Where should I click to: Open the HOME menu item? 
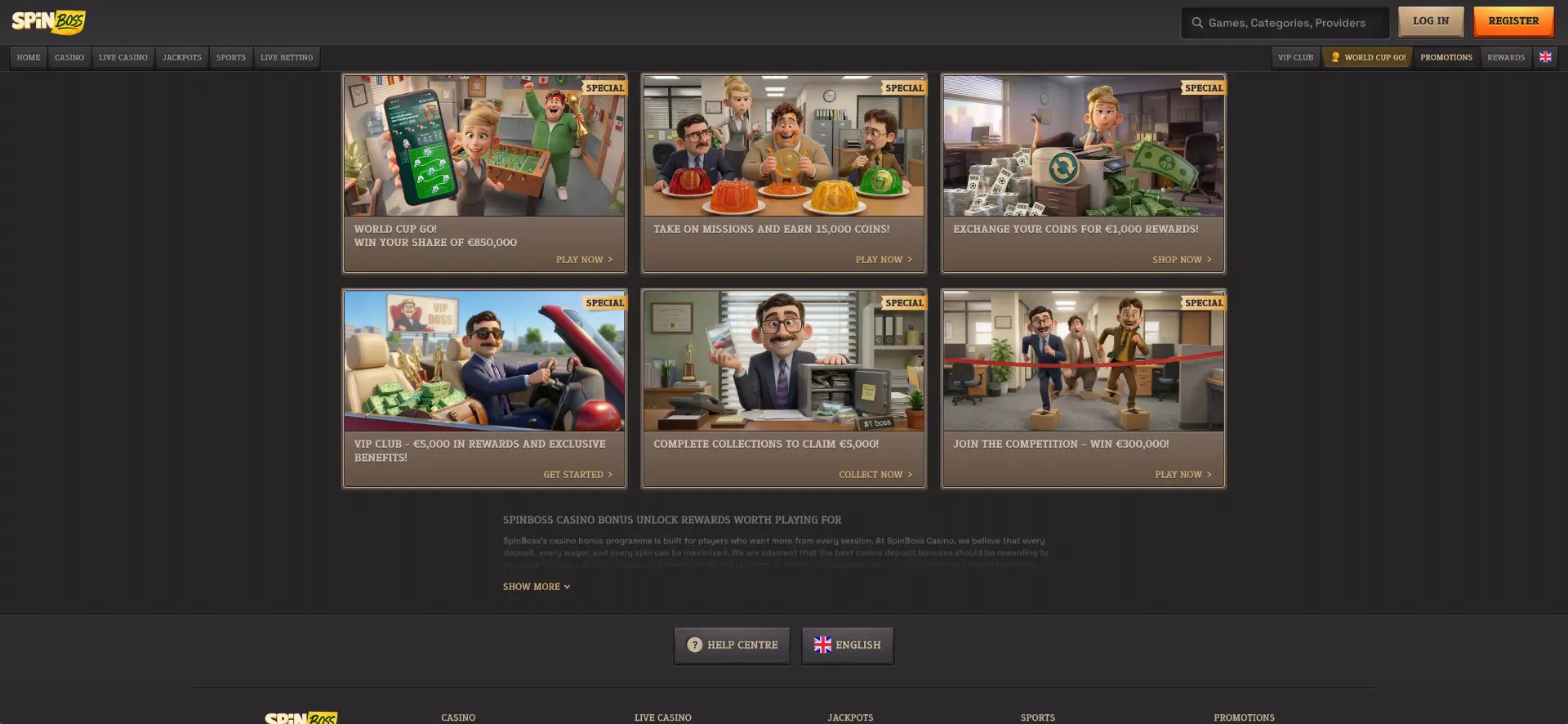[29, 57]
